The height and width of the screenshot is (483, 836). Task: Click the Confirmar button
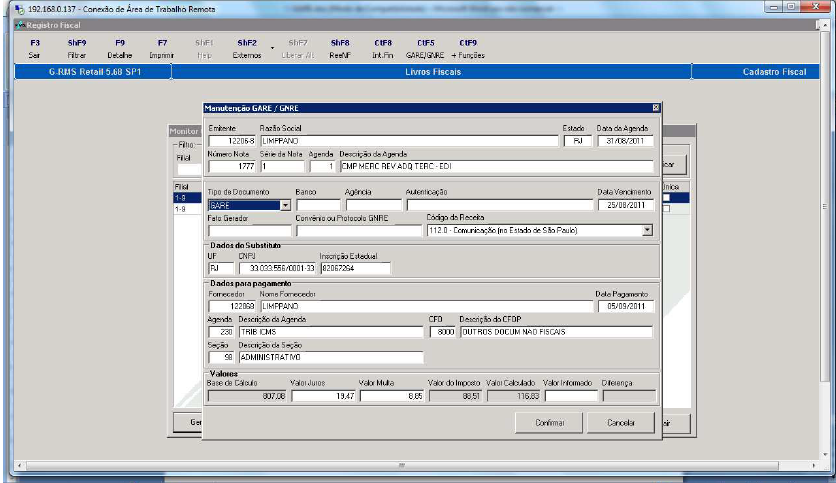(x=549, y=423)
